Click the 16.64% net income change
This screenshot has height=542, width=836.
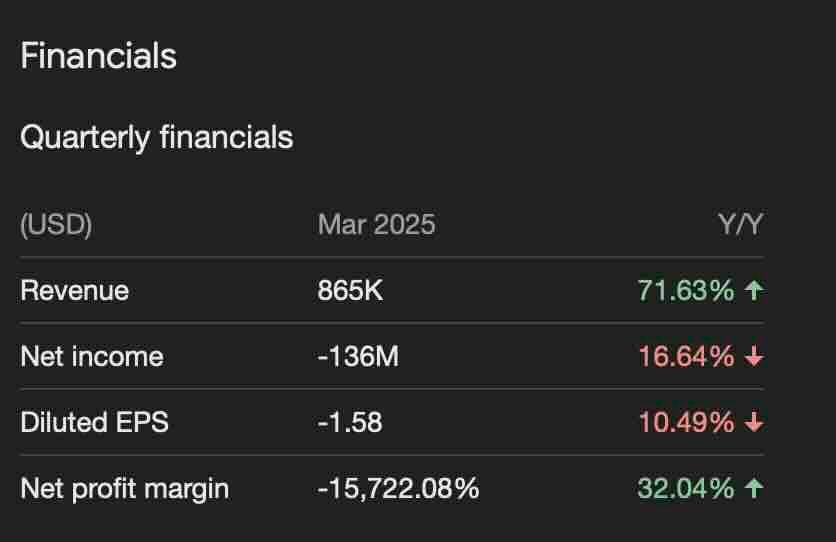point(686,357)
